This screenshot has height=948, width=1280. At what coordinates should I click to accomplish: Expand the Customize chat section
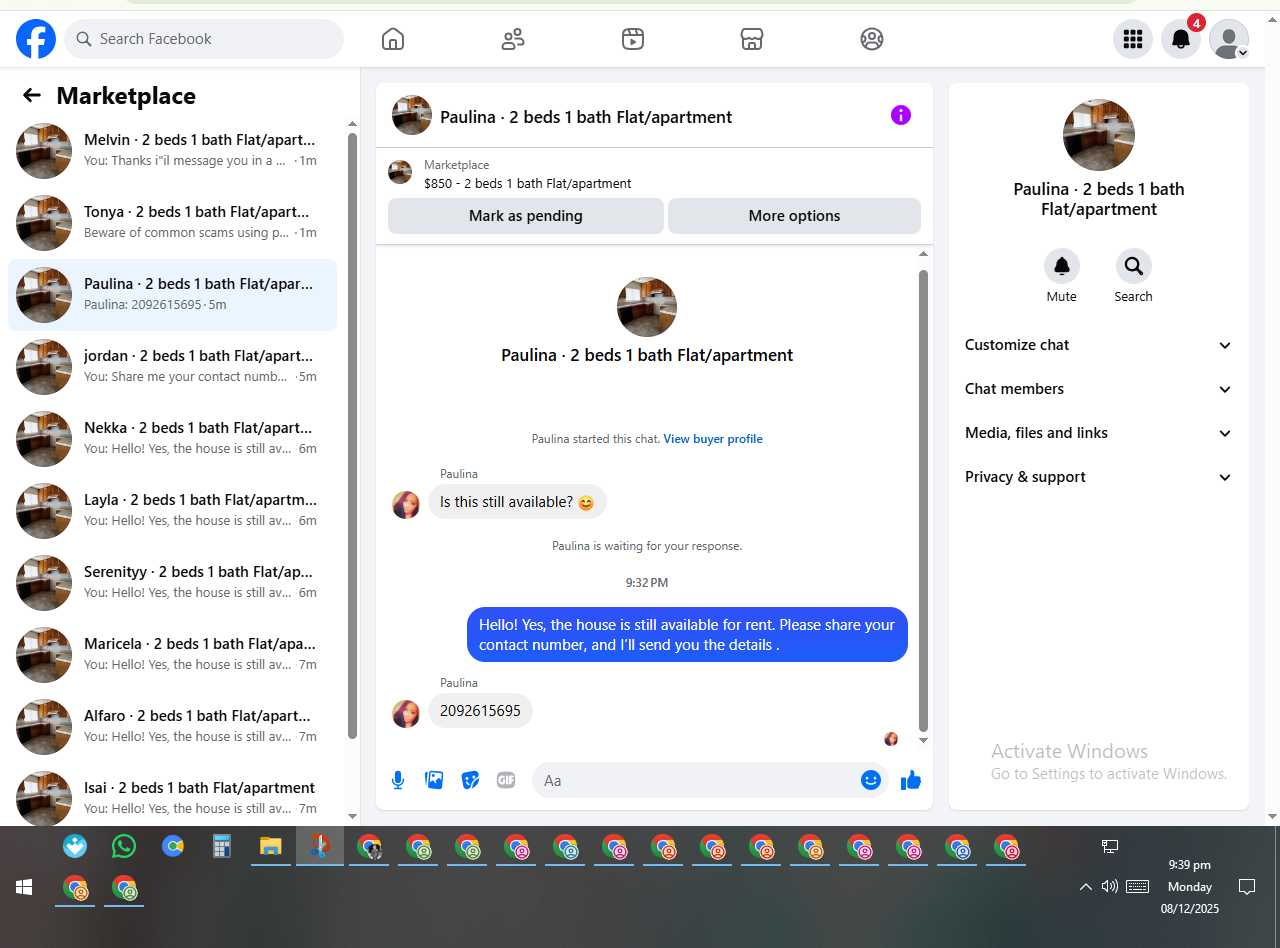tap(1099, 345)
